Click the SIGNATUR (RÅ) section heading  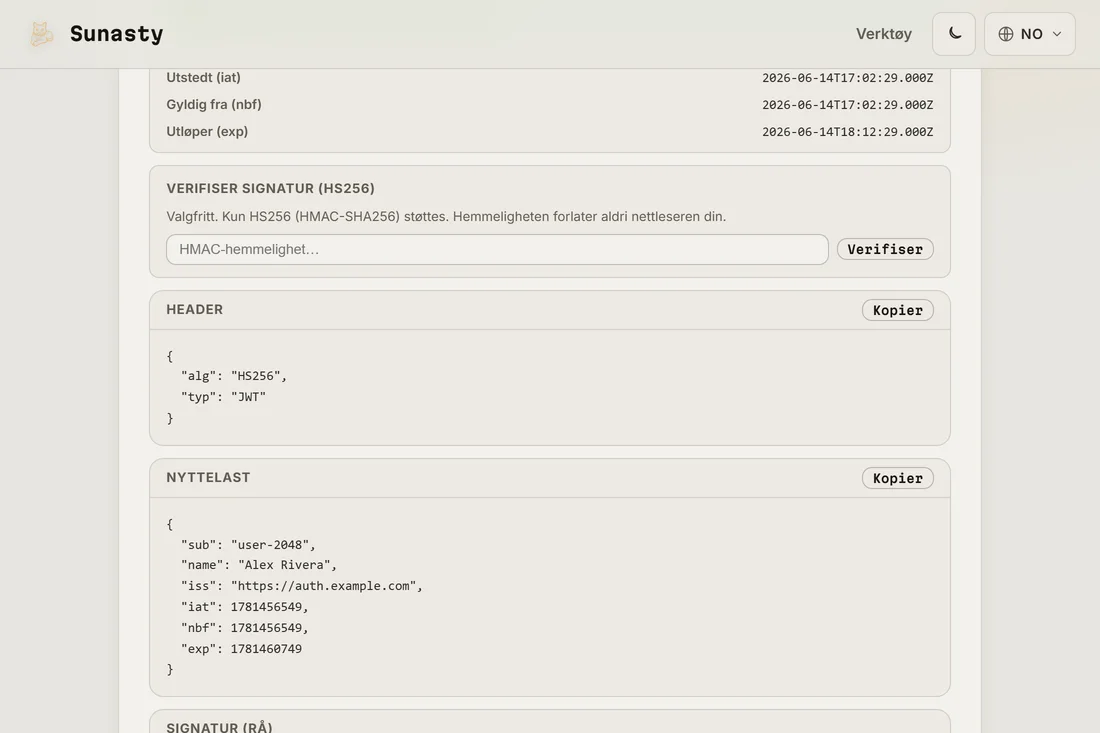tap(220, 727)
